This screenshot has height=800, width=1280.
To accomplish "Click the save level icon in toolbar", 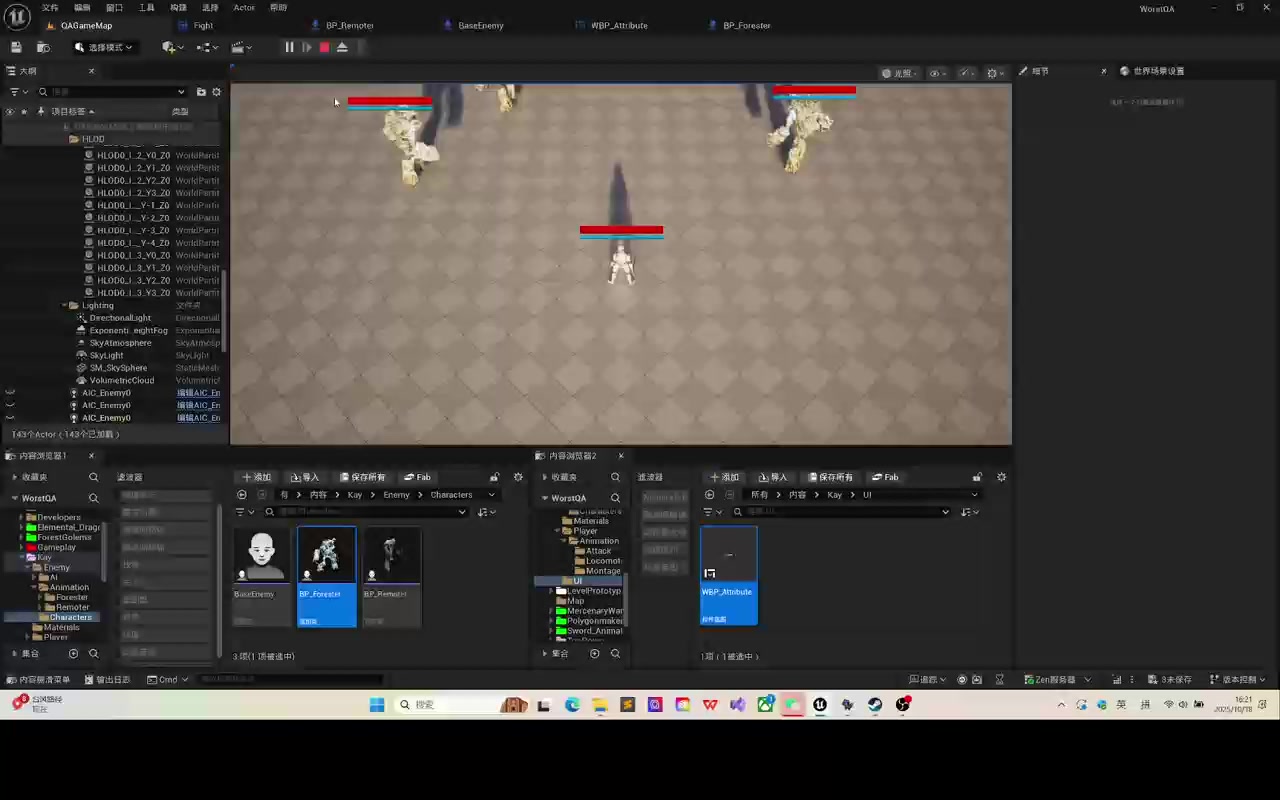I will pyautogui.click(x=16, y=47).
